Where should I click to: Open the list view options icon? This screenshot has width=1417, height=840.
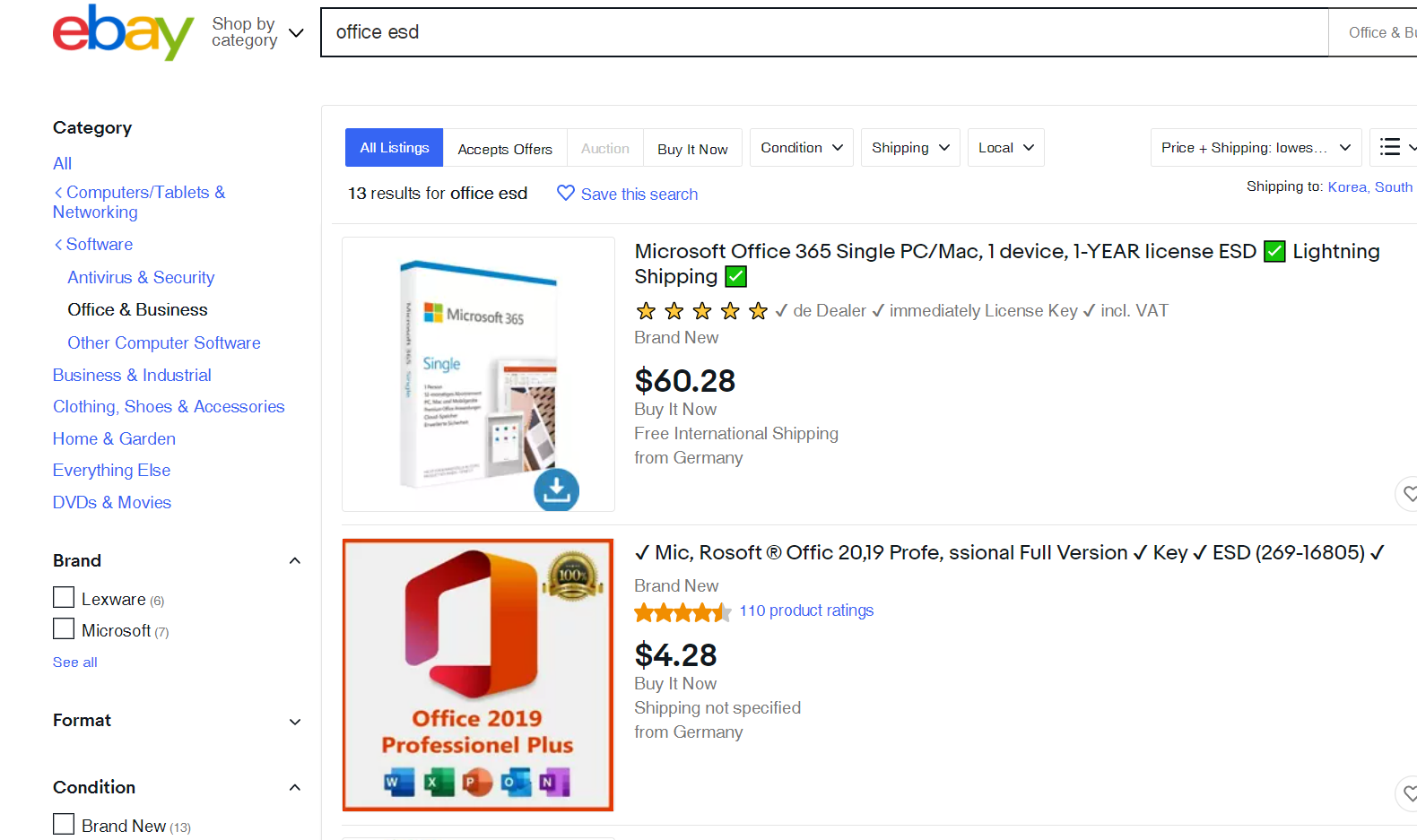pyautogui.click(x=1394, y=148)
